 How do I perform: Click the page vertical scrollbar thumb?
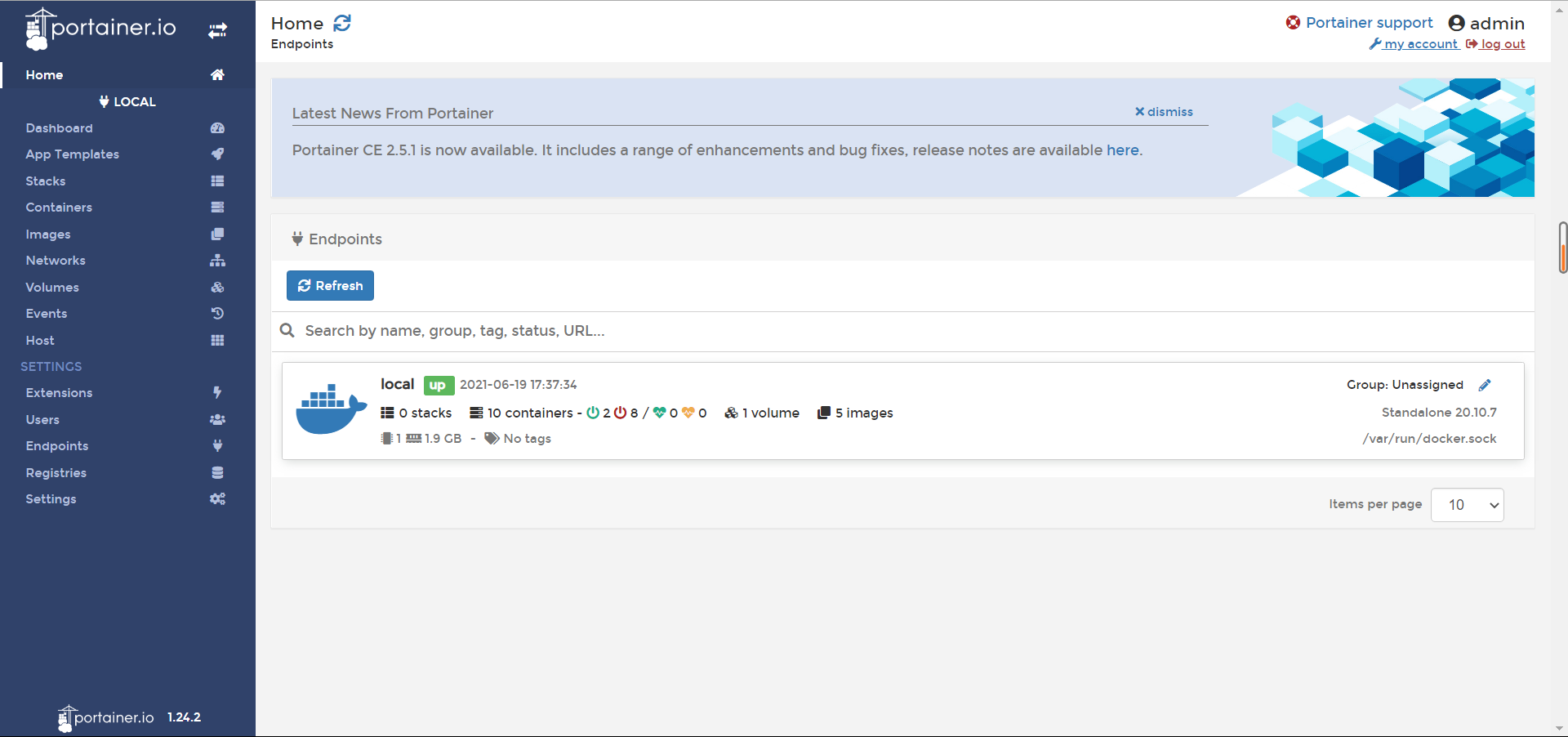1563,248
